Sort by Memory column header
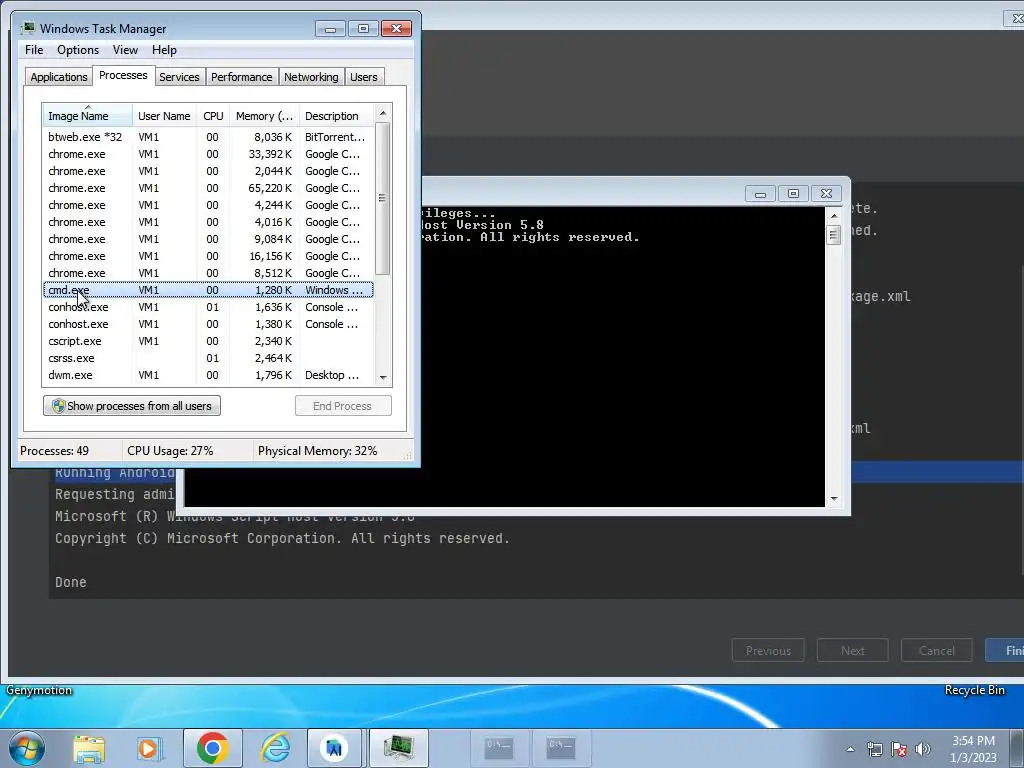 (x=264, y=116)
